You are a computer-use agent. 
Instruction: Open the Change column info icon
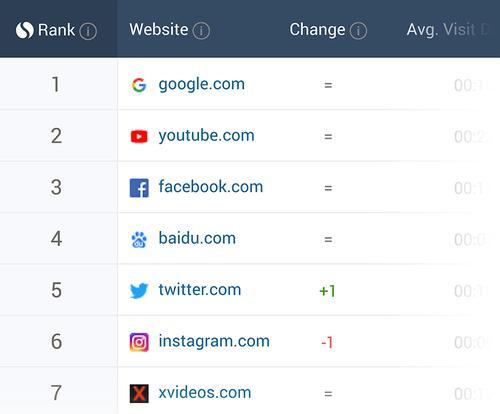point(358,31)
